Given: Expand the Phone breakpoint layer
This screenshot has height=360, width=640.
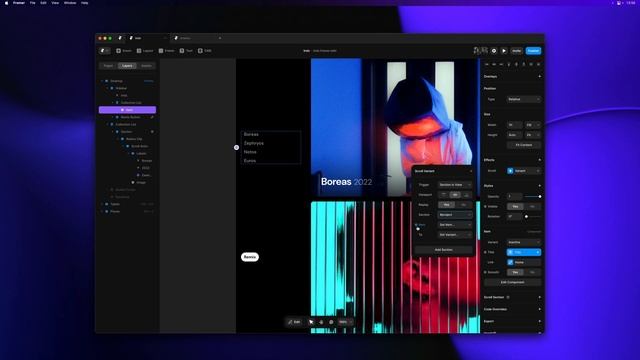Looking at the screenshot, I should [102, 211].
